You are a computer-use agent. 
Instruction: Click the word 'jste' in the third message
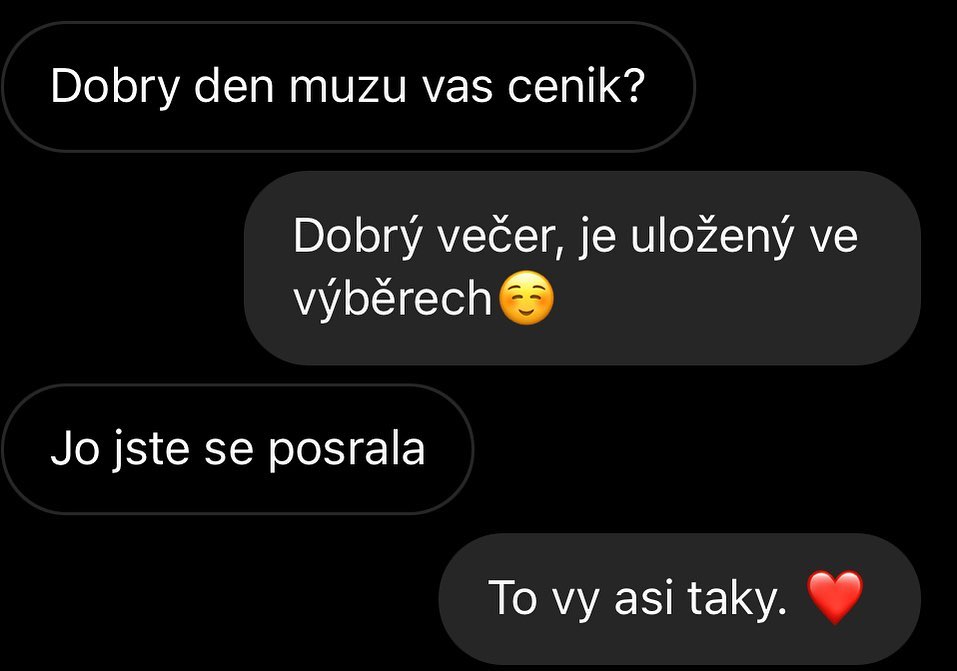point(151,451)
